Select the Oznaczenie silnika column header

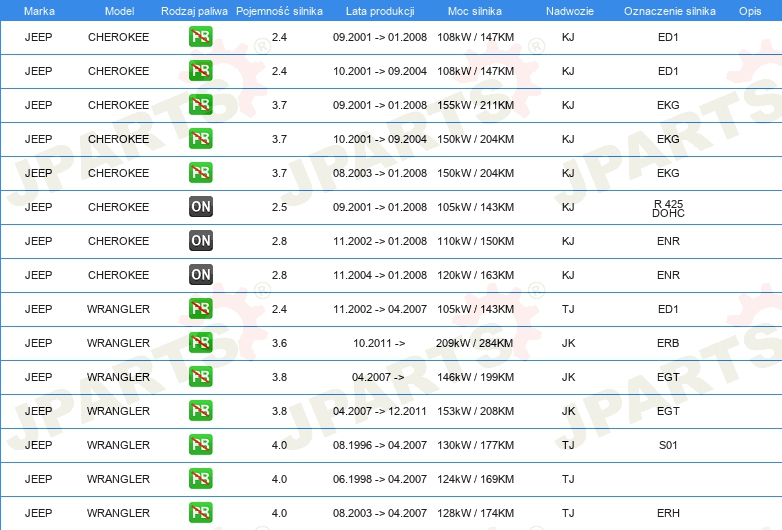[x=668, y=10]
